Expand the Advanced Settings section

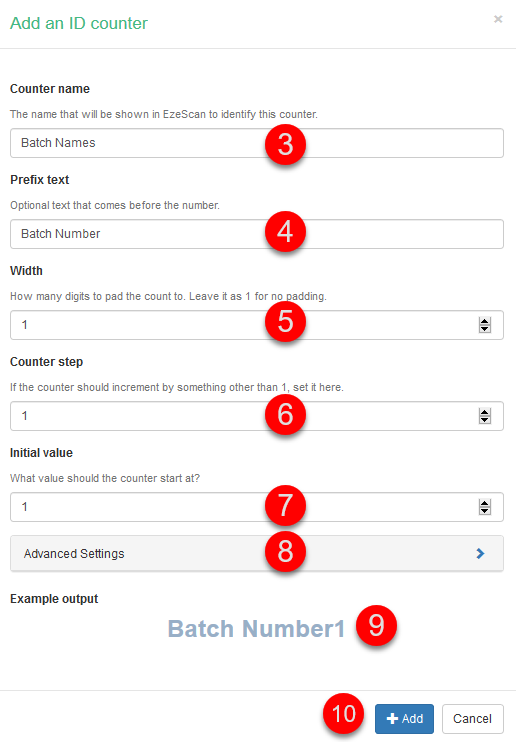(x=257, y=553)
